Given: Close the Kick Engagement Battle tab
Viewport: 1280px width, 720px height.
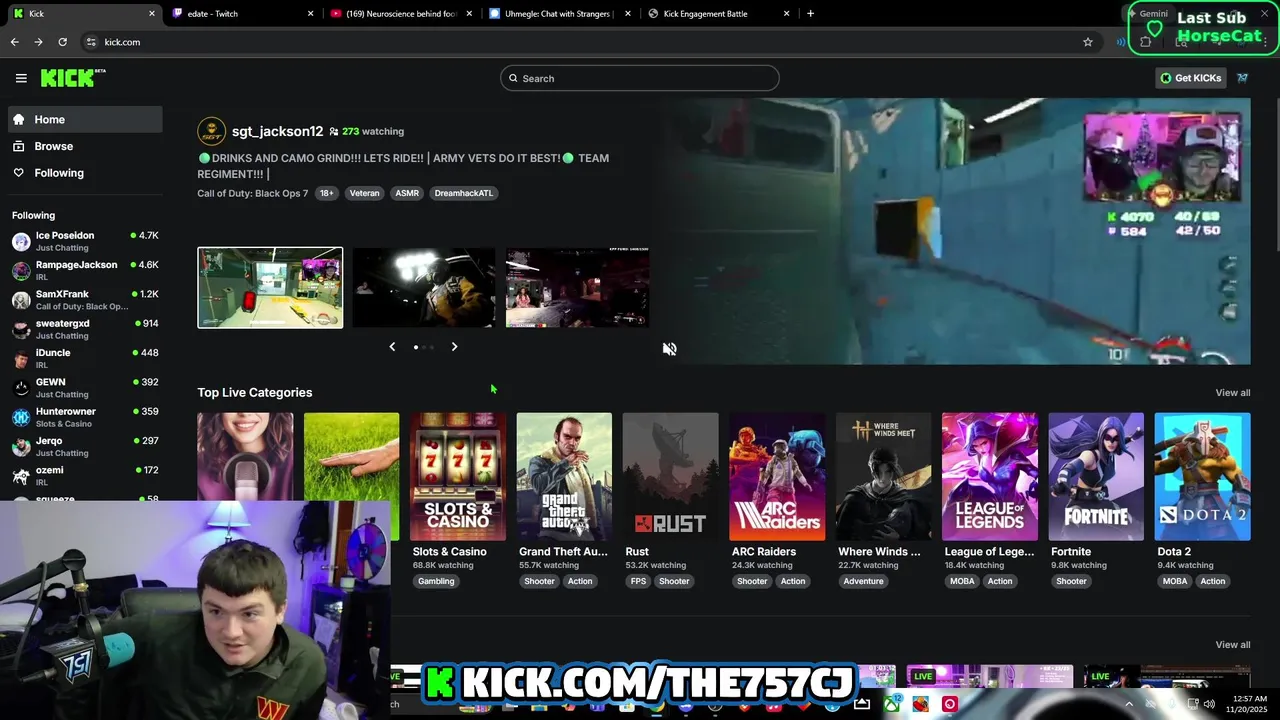Looking at the screenshot, I should point(786,14).
